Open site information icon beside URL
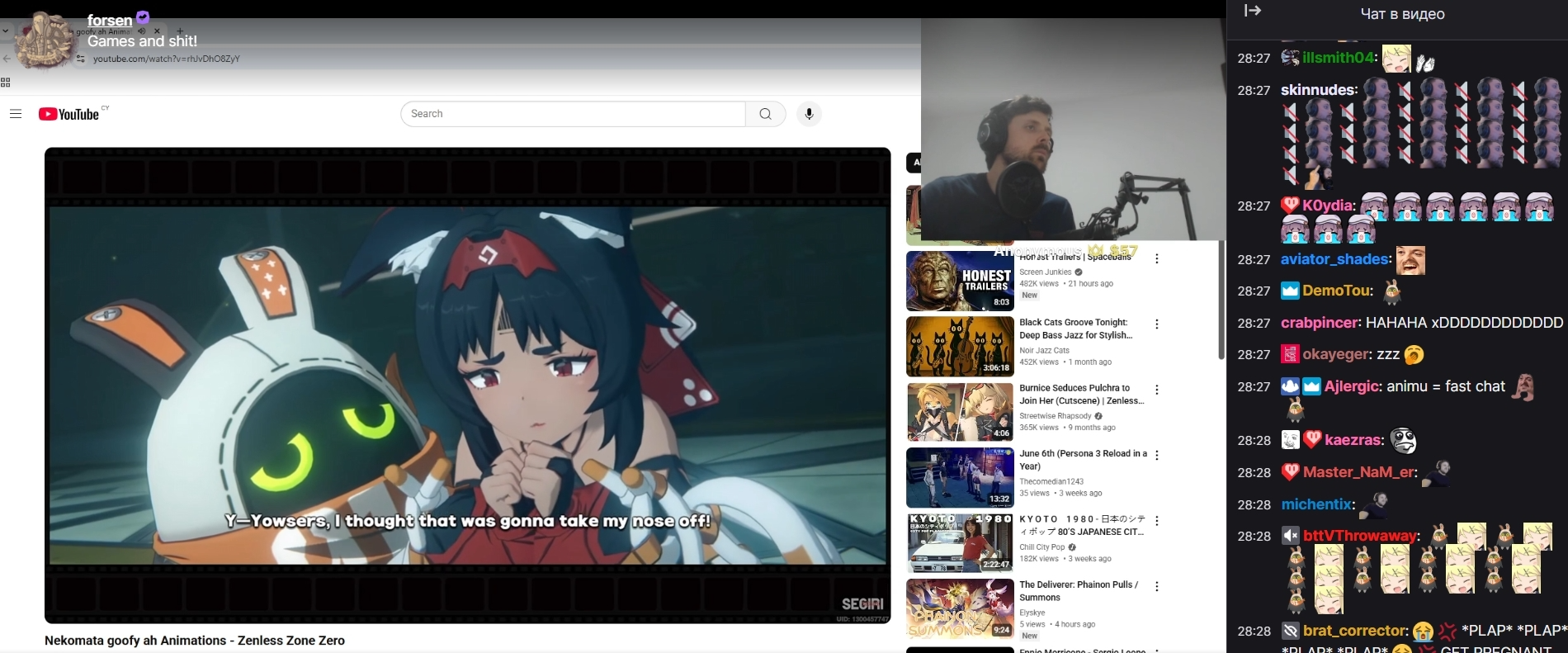 (81, 59)
